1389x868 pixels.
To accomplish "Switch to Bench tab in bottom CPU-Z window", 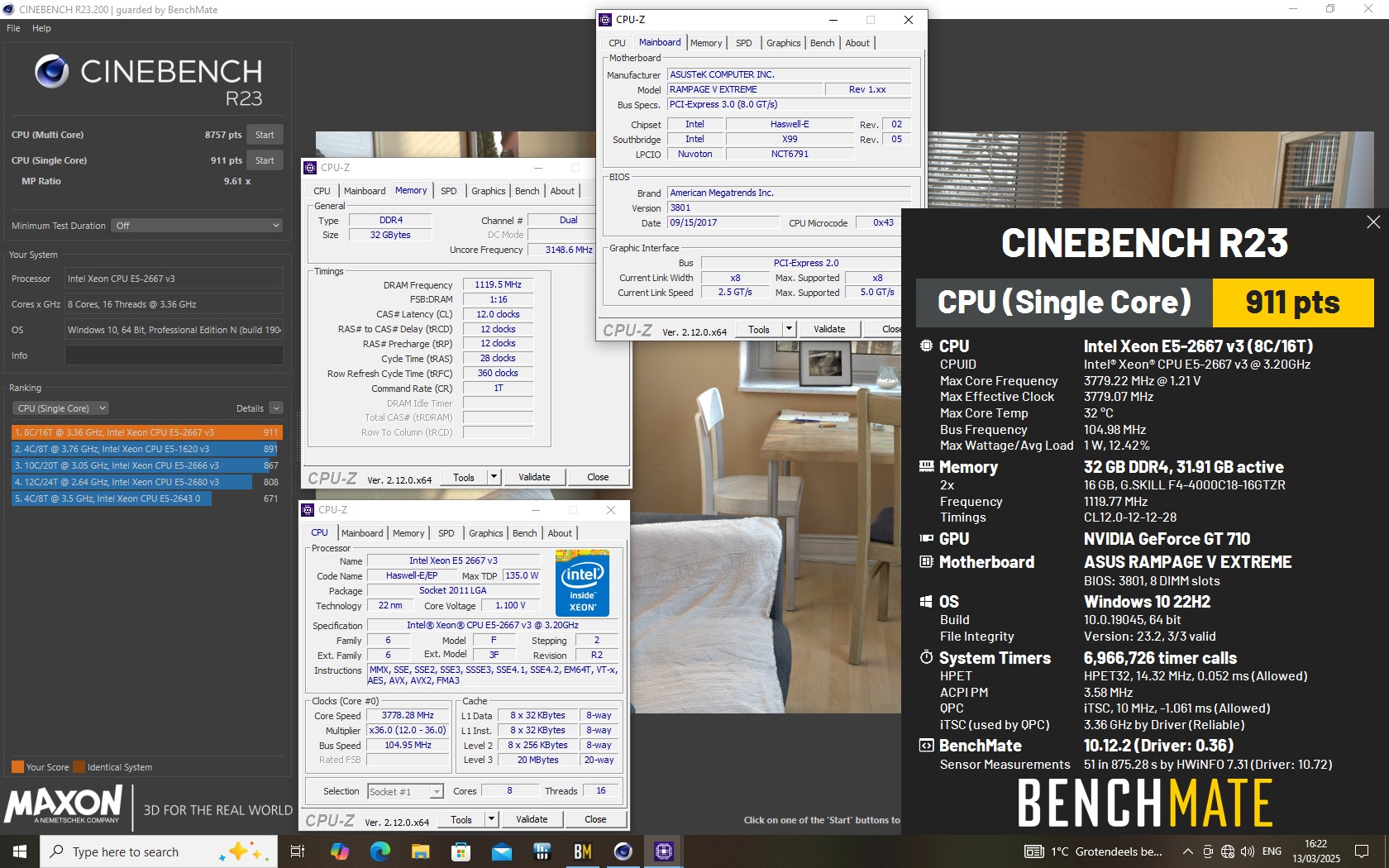I will (x=524, y=533).
